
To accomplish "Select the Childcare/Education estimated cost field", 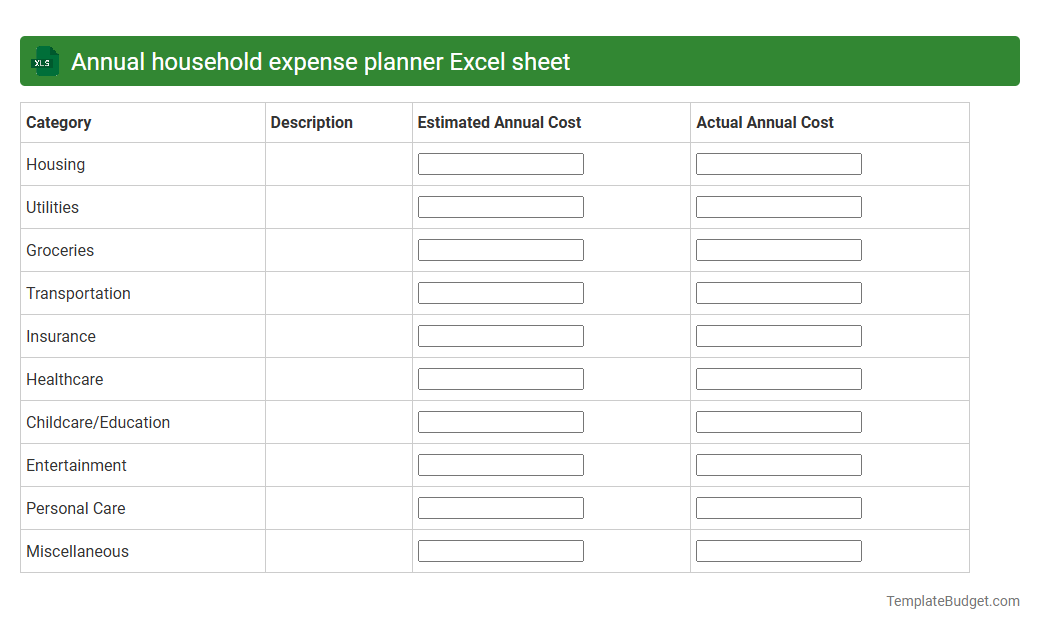I will click(500, 421).
